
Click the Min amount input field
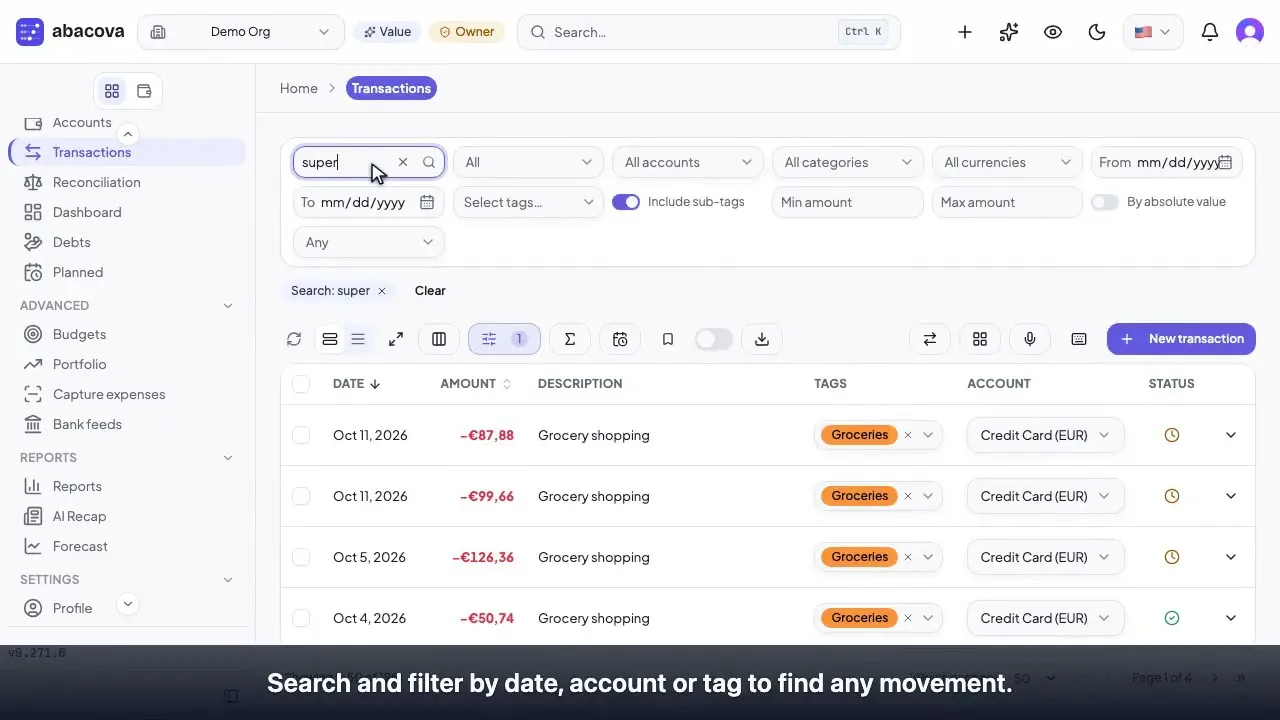[848, 202]
